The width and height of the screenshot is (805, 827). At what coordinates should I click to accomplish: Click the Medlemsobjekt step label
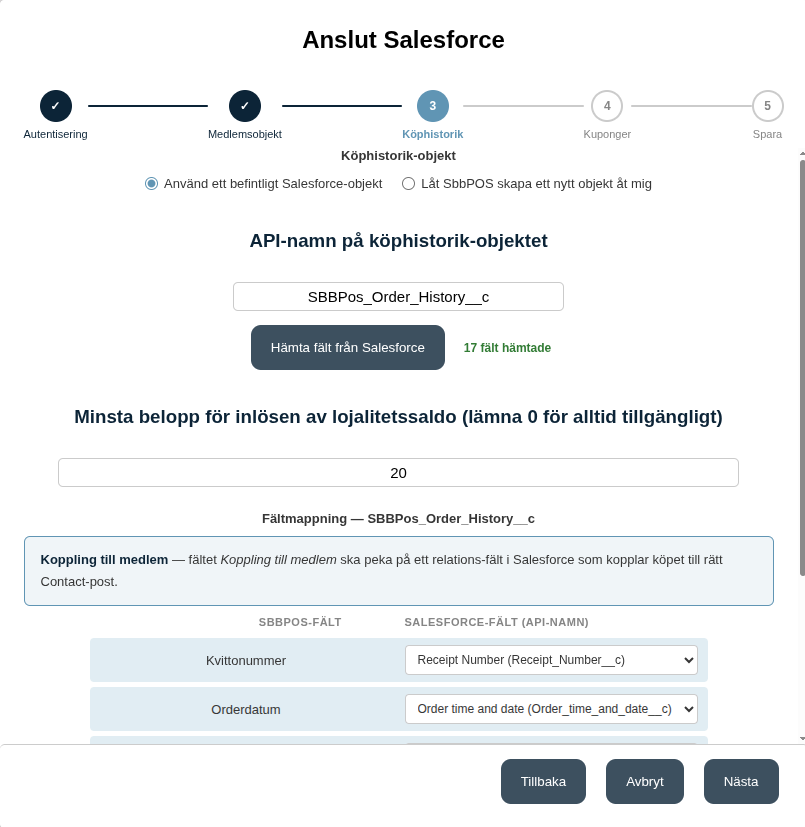(245, 134)
